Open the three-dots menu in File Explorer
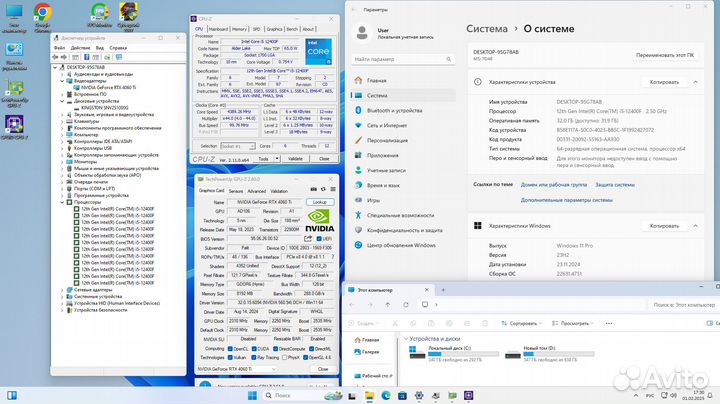 coord(609,323)
